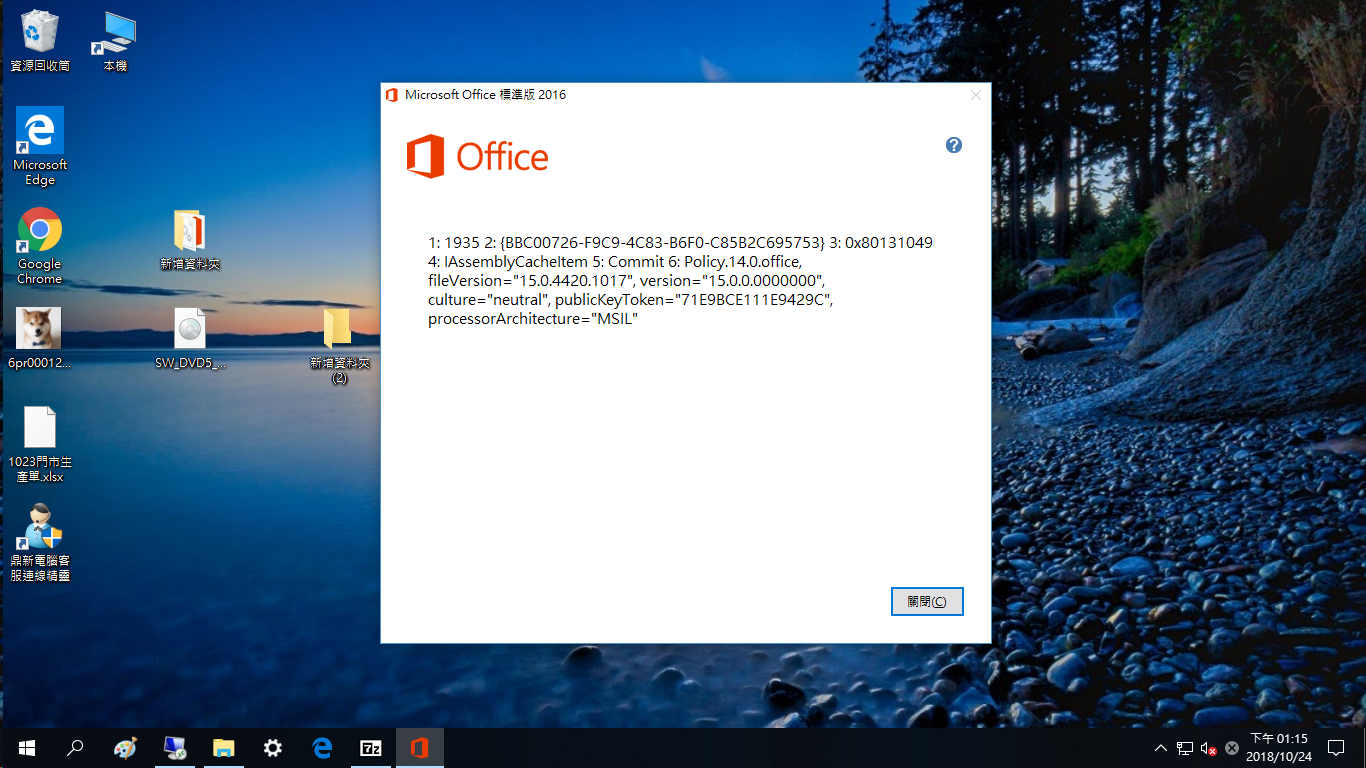Launch Edge from the taskbar
The image size is (1366, 768).
[x=322, y=748]
